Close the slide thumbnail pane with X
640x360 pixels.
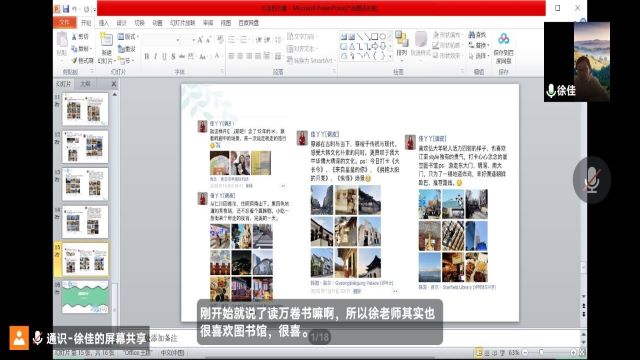click(114, 84)
